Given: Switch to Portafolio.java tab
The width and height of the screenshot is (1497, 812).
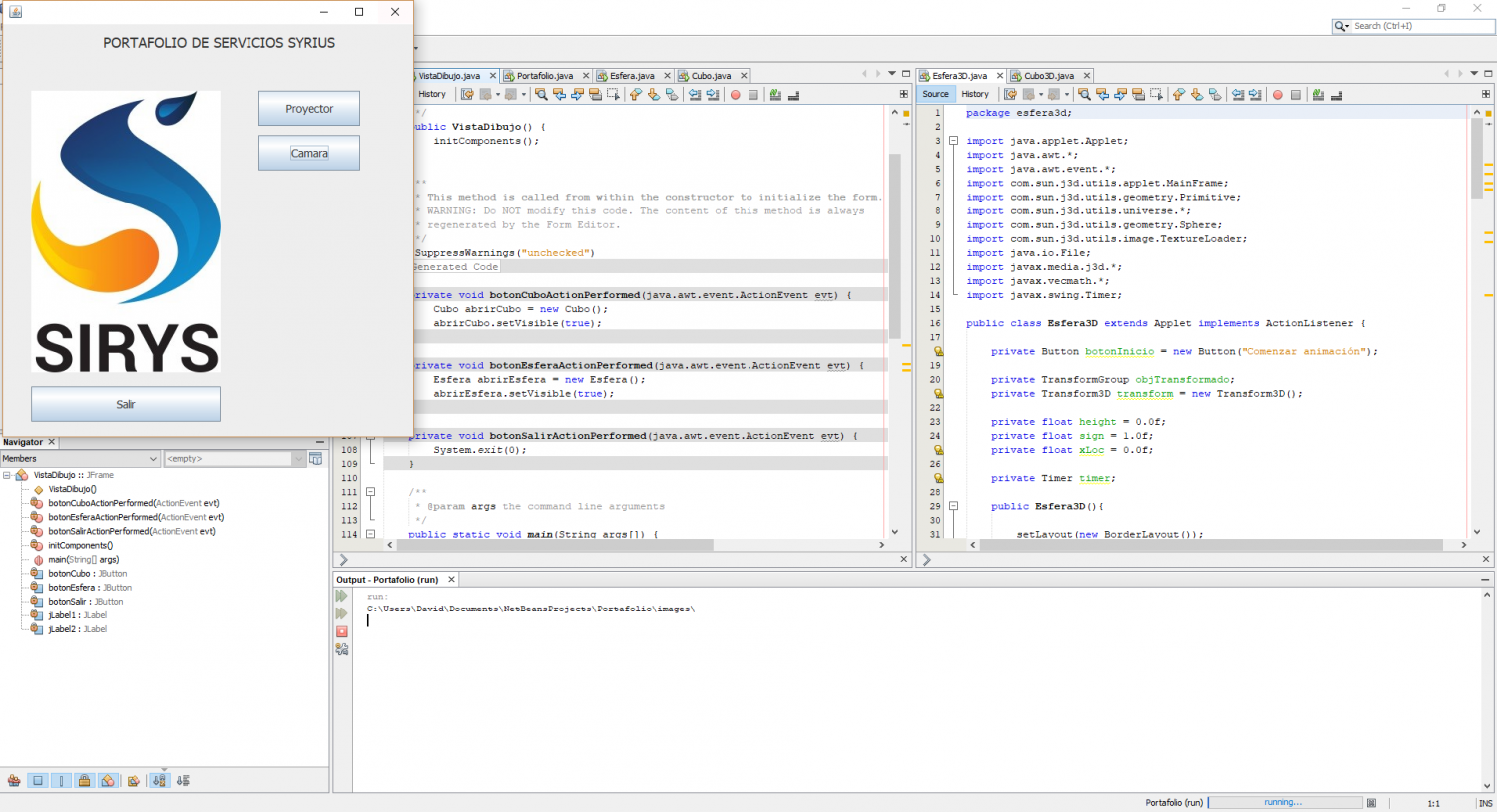Looking at the screenshot, I should pyautogui.click(x=545, y=76).
